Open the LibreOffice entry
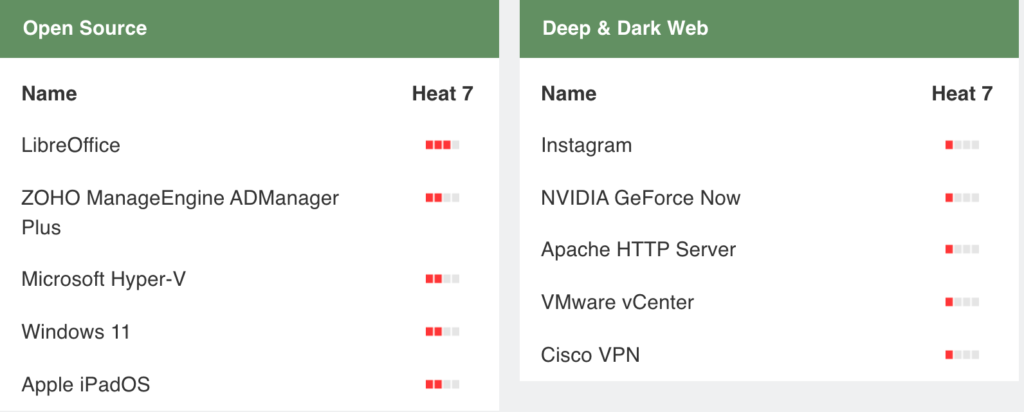Image resolution: width=1024 pixels, height=412 pixels. pos(71,145)
